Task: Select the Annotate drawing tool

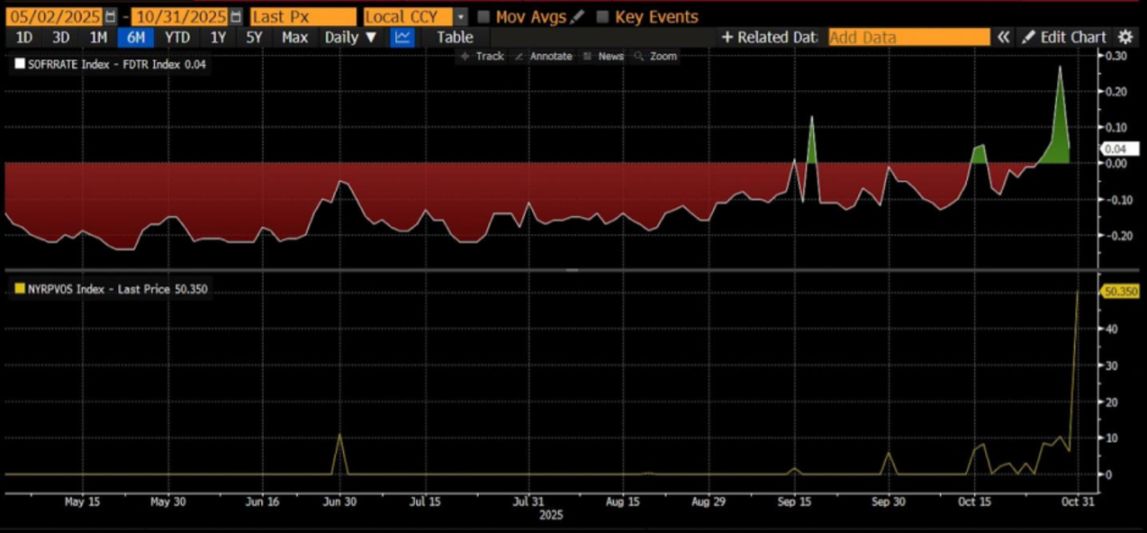Action: point(545,56)
